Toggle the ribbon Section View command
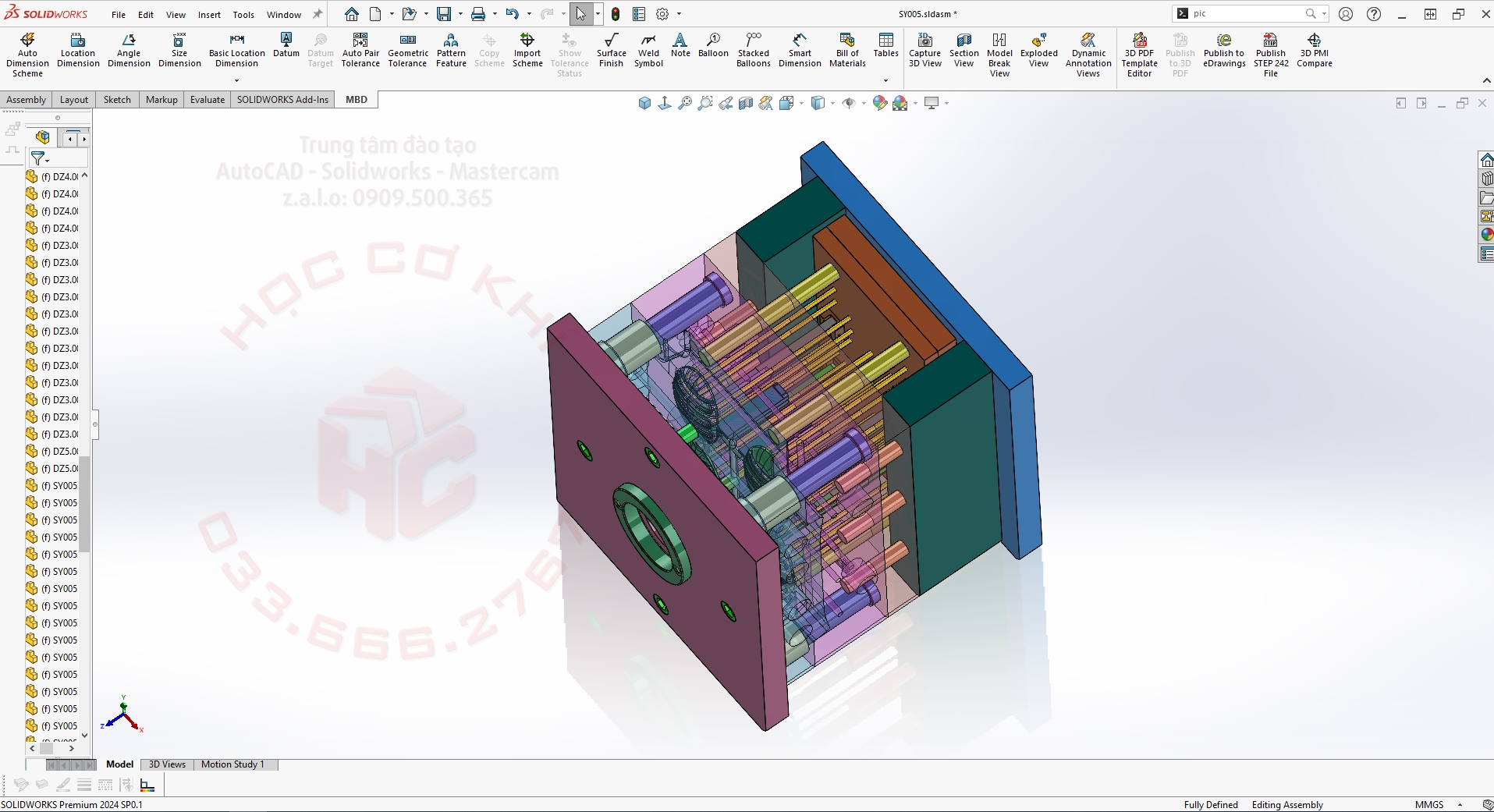Image resolution: width=1494 pixels, height=812 pixels. point(963,50)
